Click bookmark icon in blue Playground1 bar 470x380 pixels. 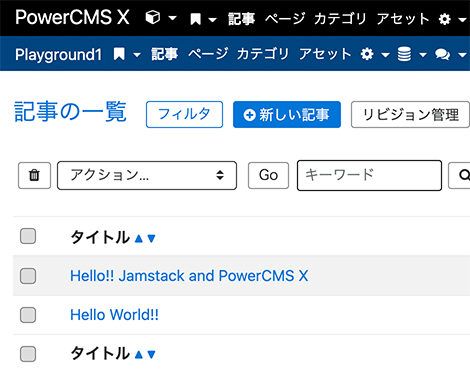coord(119,54)
